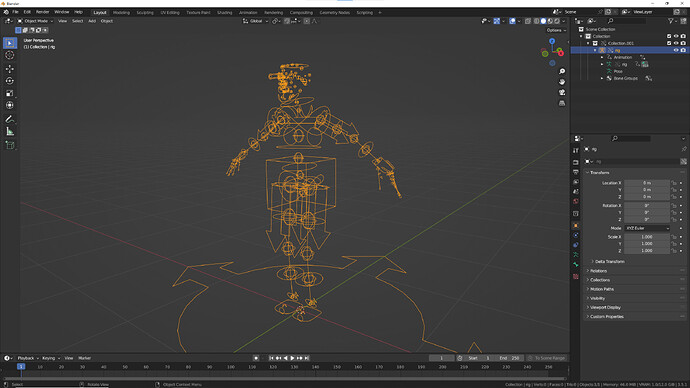
Task: Toggle X-ray display in viewport header
Action: click(x=528, y=21)
